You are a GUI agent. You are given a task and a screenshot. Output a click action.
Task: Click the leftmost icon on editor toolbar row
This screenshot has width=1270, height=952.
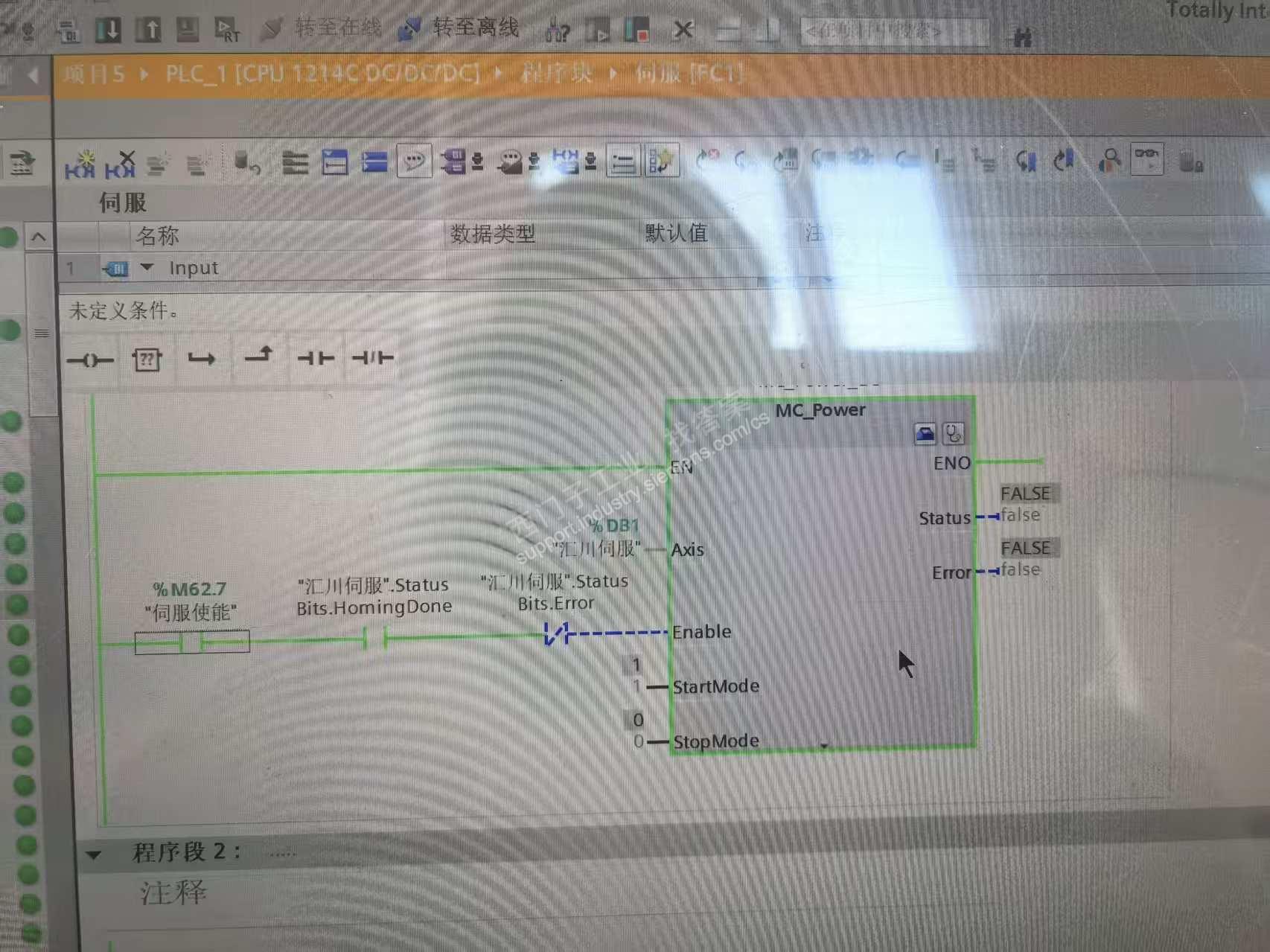coord(22,162)
